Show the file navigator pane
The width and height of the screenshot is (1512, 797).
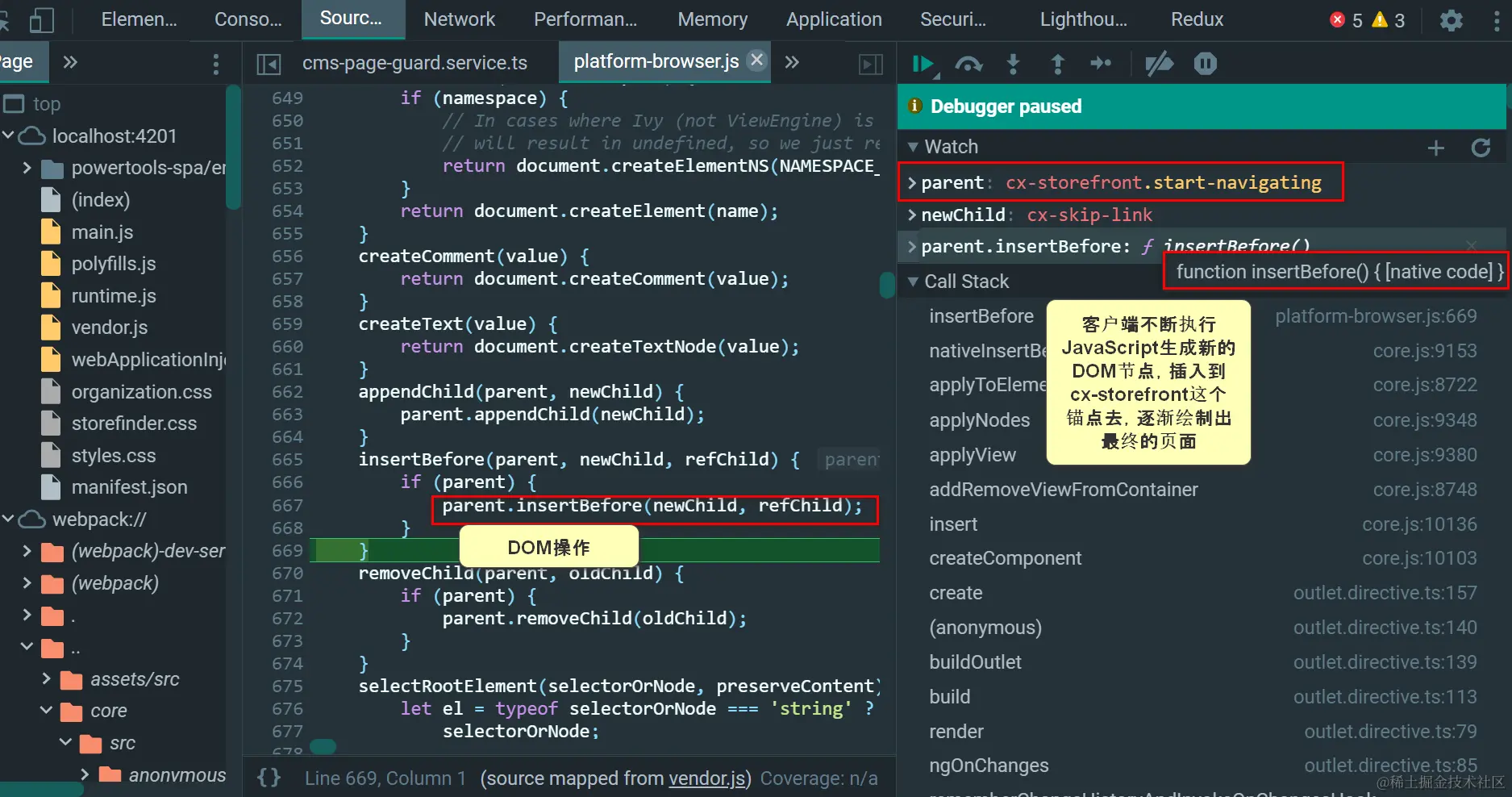(x=268, y=64)
